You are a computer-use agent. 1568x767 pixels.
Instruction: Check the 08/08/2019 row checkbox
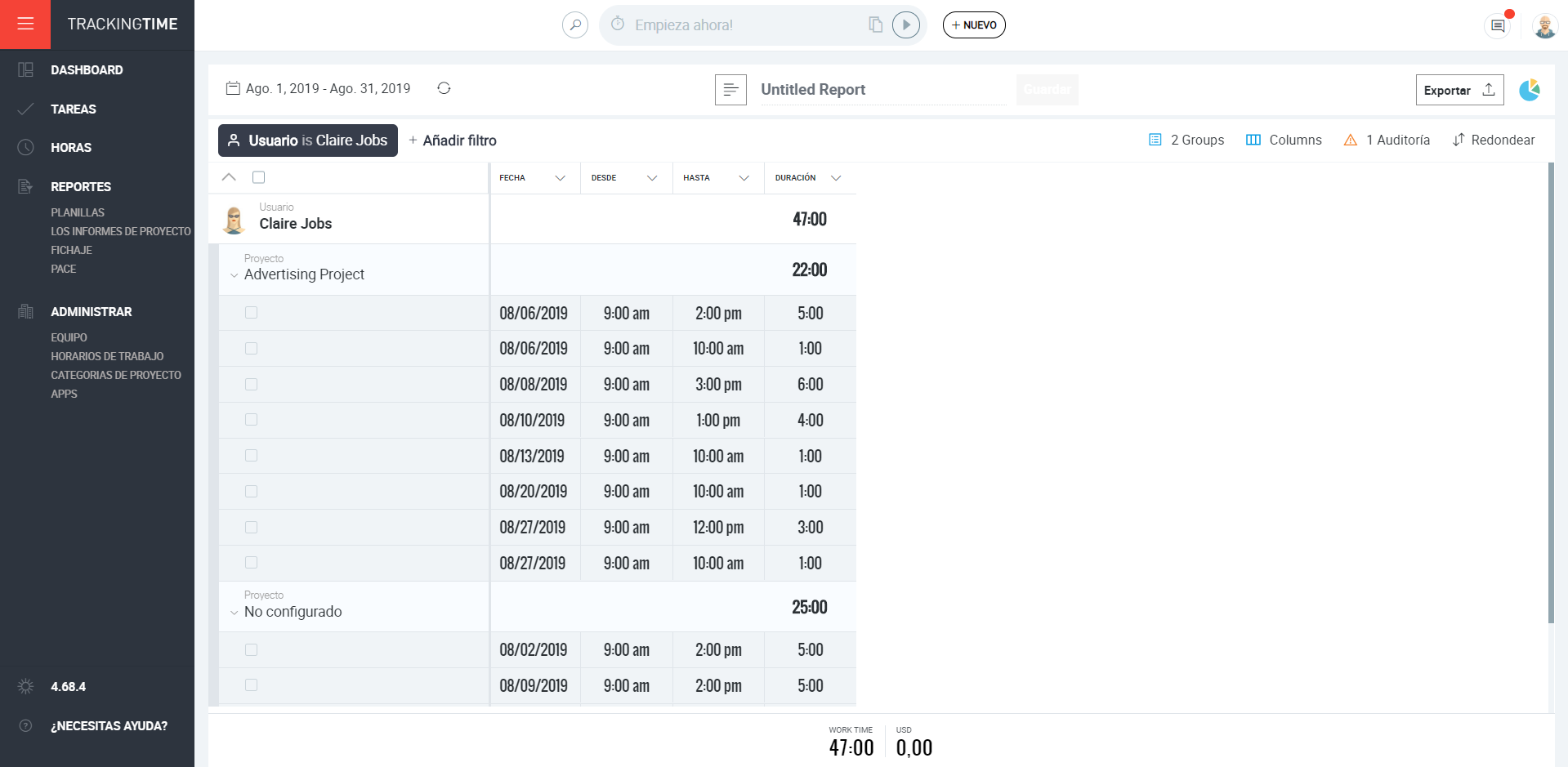[251, 384]
